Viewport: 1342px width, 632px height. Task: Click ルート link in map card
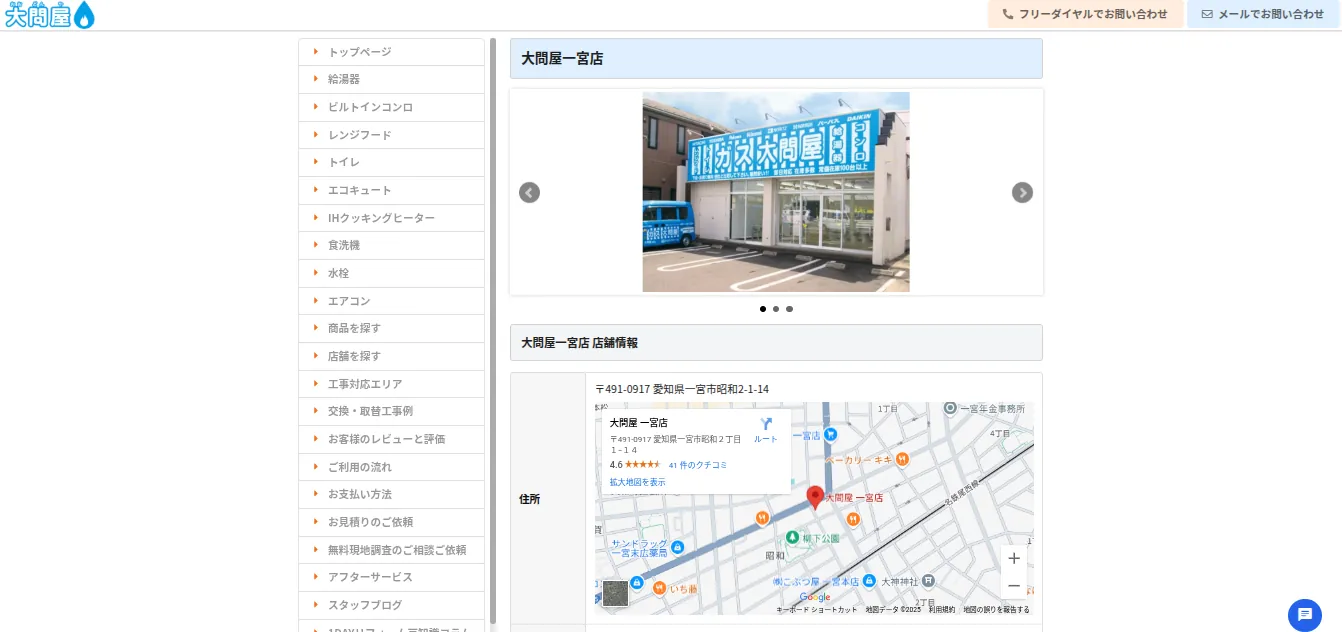pyautogui.click(x=766, y=439)
